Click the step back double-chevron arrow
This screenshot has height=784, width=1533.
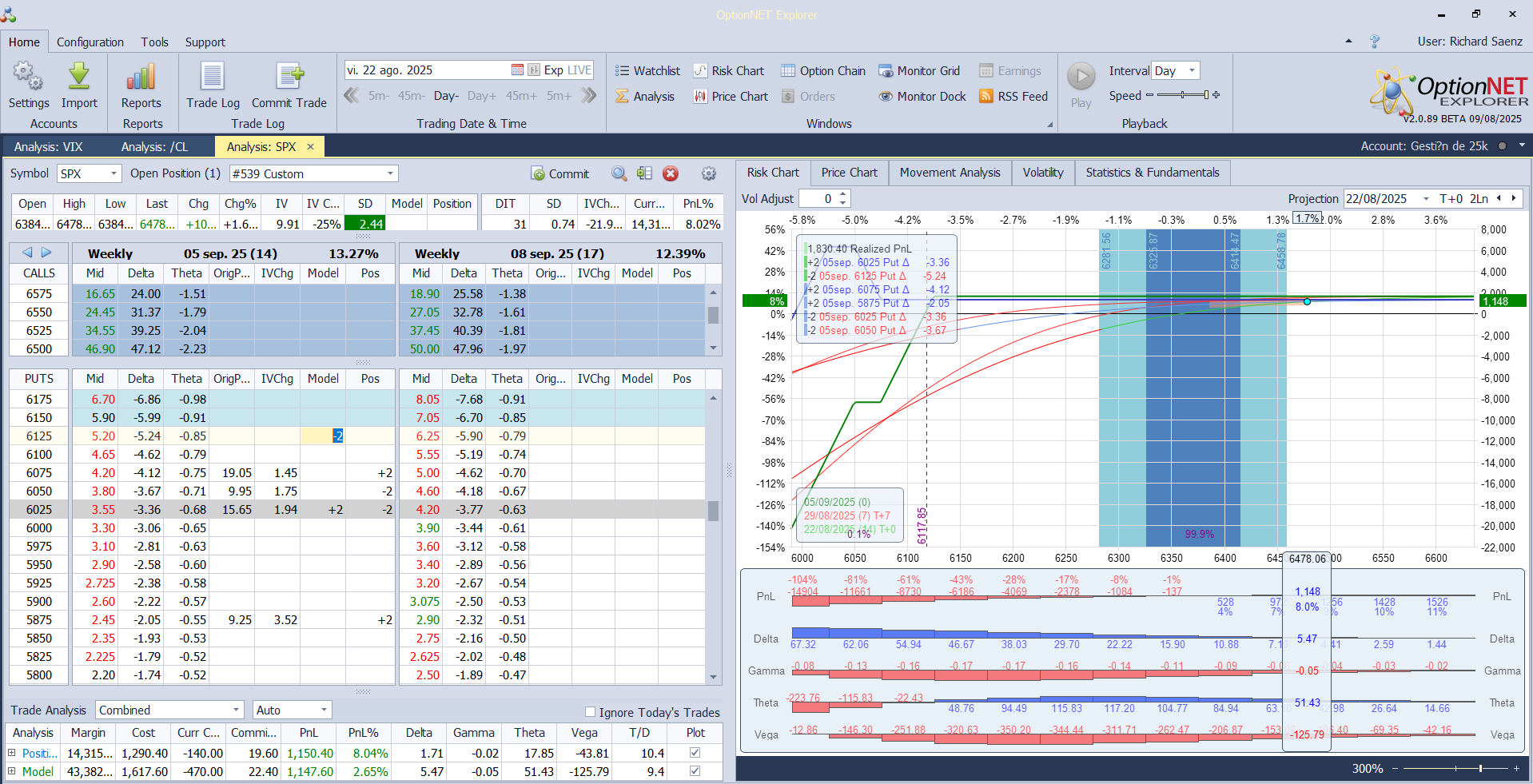(x=351, y=96)
